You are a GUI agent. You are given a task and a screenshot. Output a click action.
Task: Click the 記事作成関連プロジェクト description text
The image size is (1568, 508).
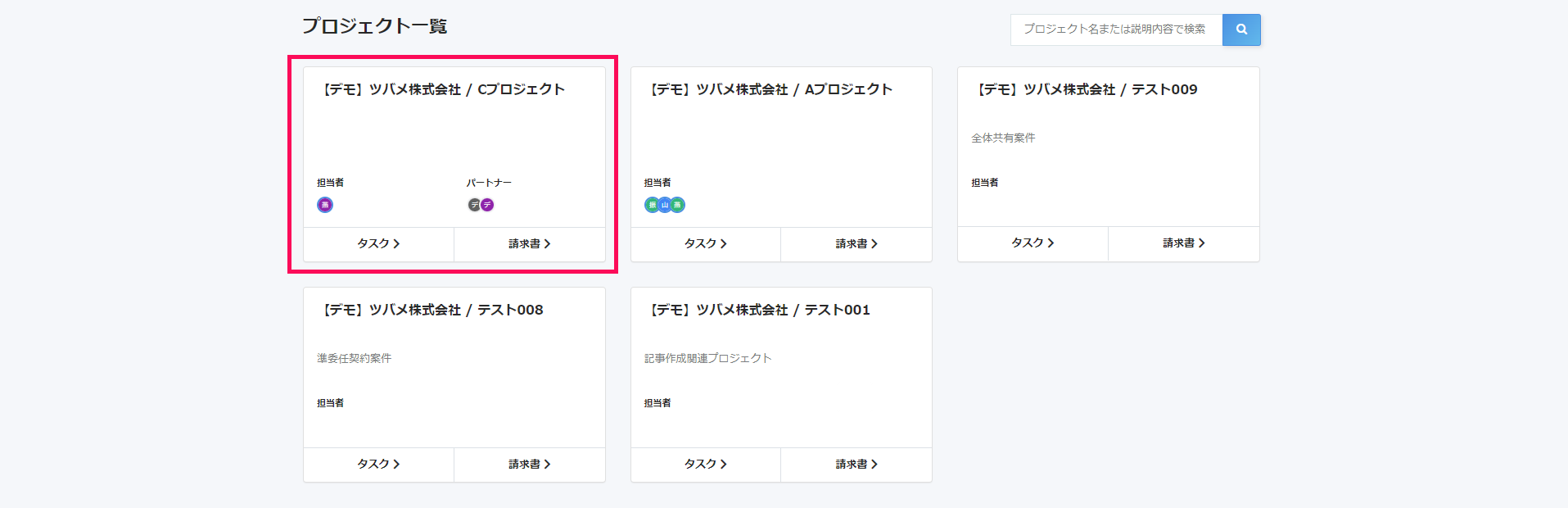[x=707, y=359]
